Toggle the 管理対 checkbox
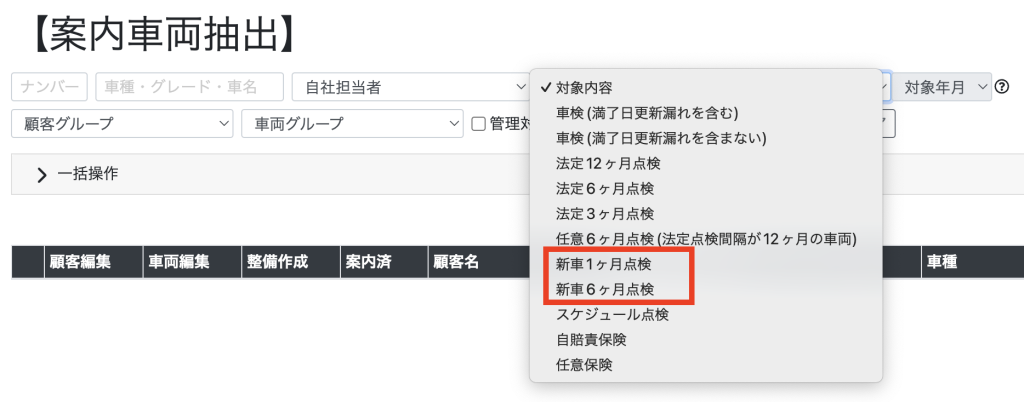The image size is (1024, 402). click(479, 124)
